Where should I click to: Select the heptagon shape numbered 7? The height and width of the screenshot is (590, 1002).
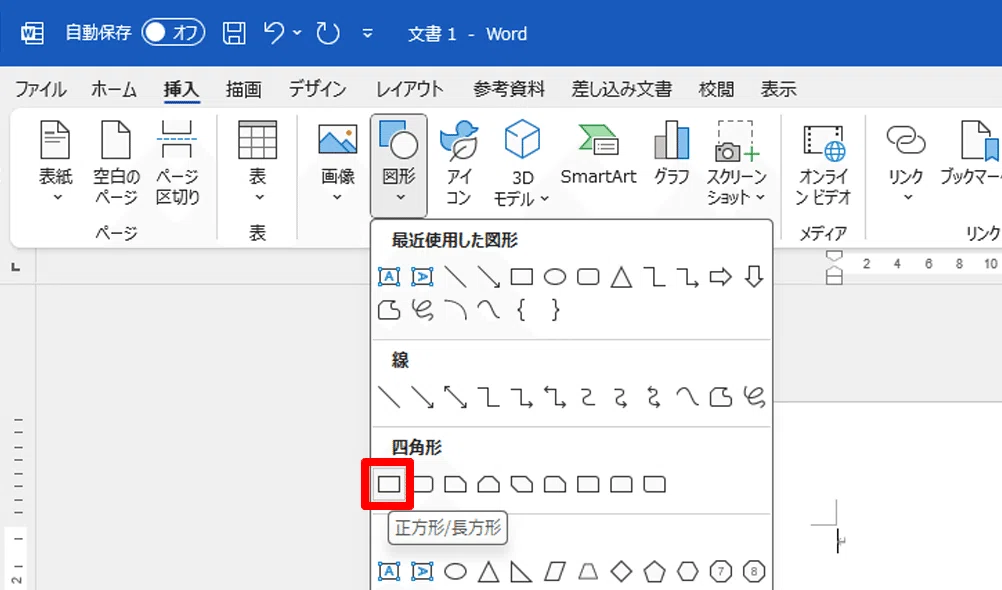coord(721,571)
